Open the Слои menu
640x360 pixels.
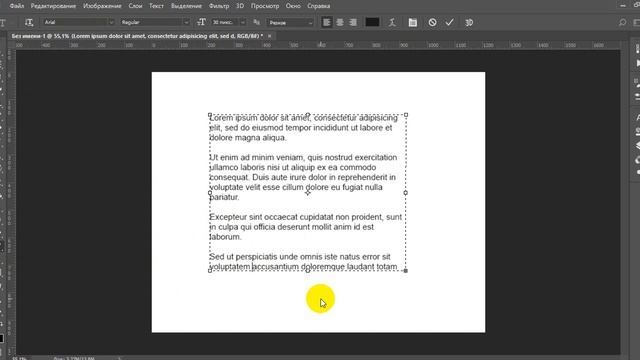(x=136, y=6)
